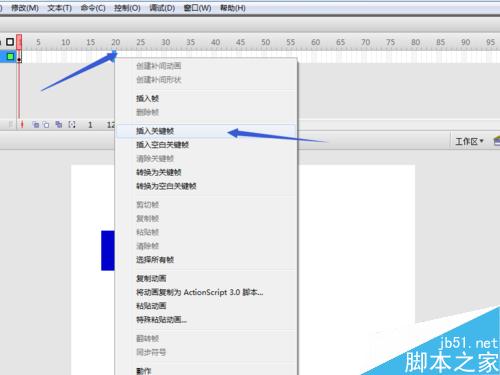This screenshot has height=375, width=500.
Task: Open the 帮助(H) menu
Action: (x=233, y=8)
